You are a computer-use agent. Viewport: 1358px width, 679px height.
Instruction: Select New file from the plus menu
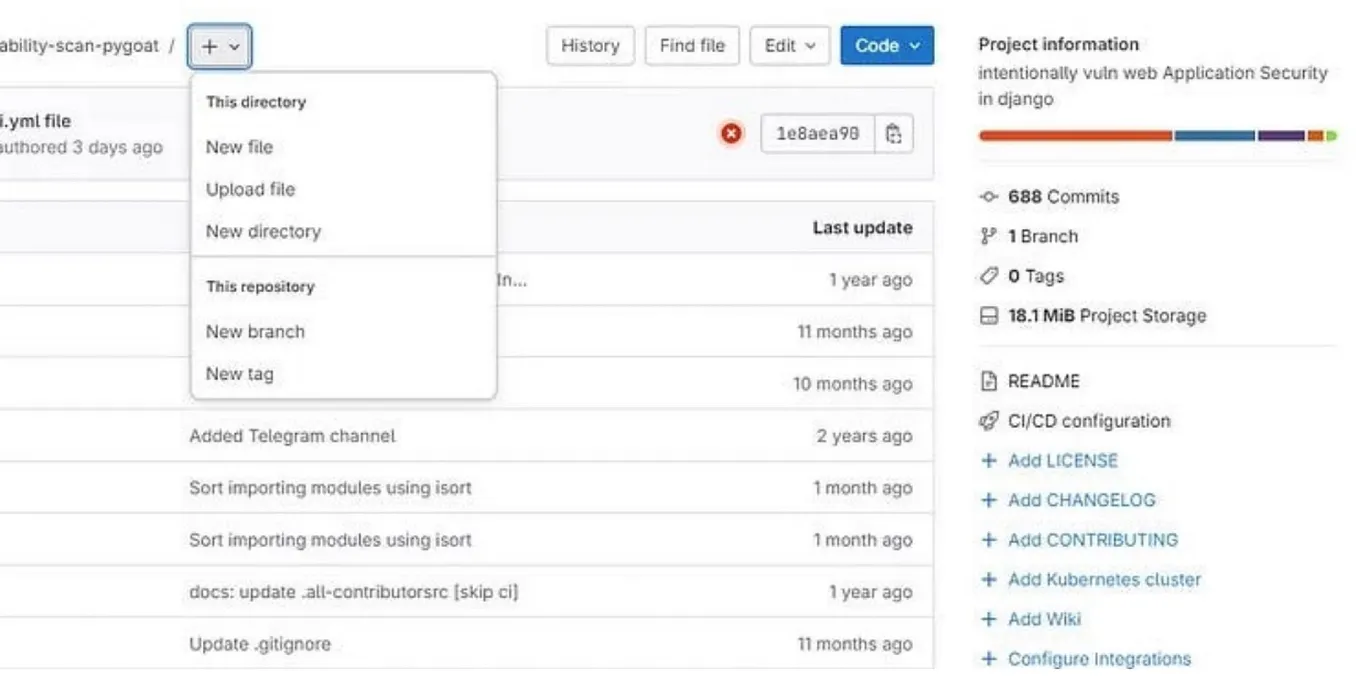click(x=239, y=146)
